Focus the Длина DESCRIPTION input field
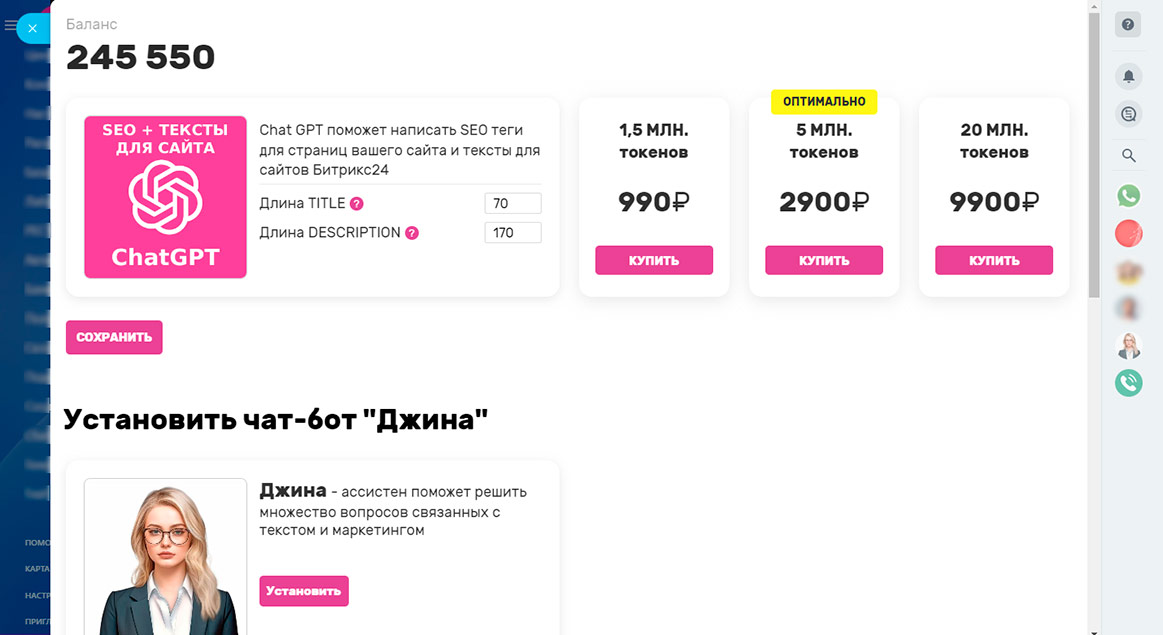The height and width of the screenshot is (635, 1163). tap(512, 233)
